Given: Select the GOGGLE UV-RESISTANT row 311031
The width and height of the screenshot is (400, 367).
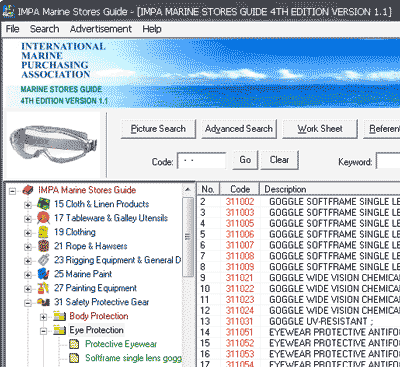Looking at the screenshot, I should point(299,321).
